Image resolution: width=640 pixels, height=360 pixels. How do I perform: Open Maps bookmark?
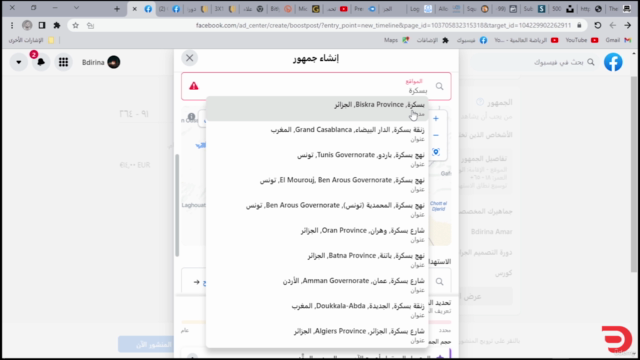coord(396,40)
